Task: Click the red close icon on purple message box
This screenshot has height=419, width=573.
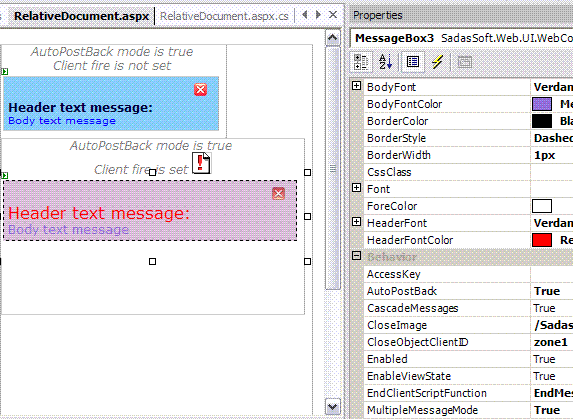Action: pyautogui.click(x=278, y=194)
